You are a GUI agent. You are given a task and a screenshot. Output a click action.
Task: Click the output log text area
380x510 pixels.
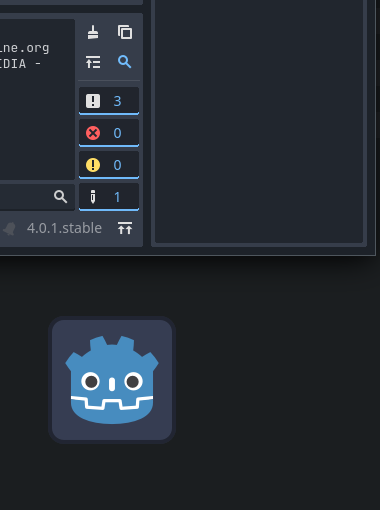(x=37, y=99)
